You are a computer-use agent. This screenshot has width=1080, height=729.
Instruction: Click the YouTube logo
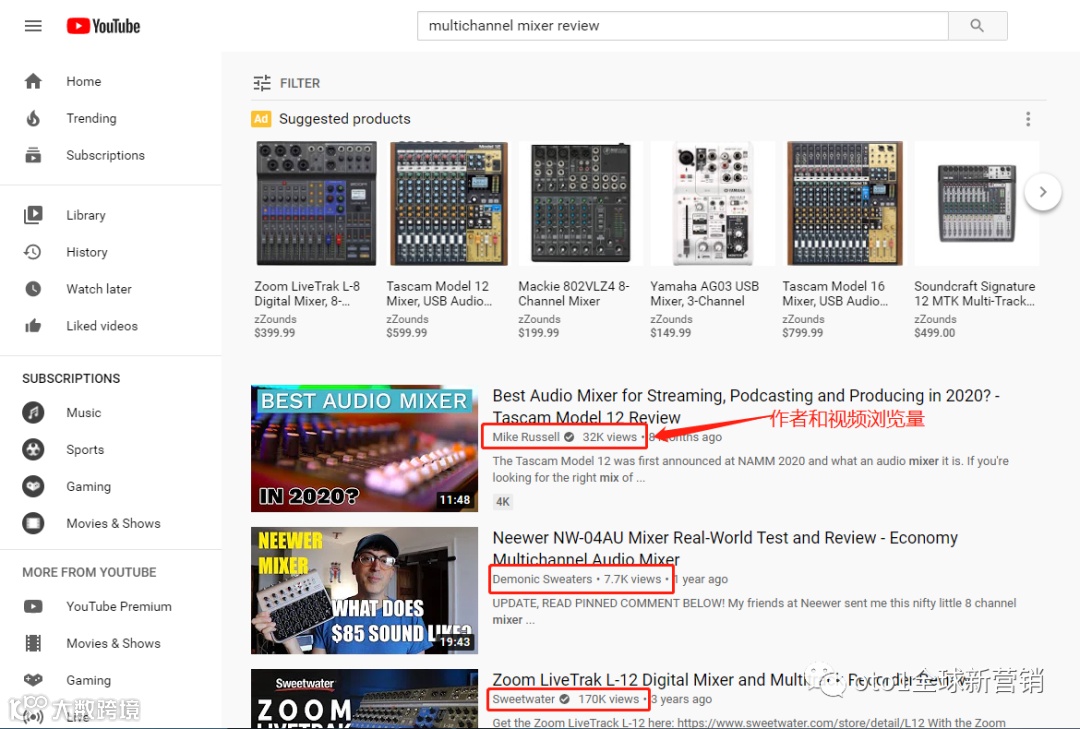tap(103, 26)
